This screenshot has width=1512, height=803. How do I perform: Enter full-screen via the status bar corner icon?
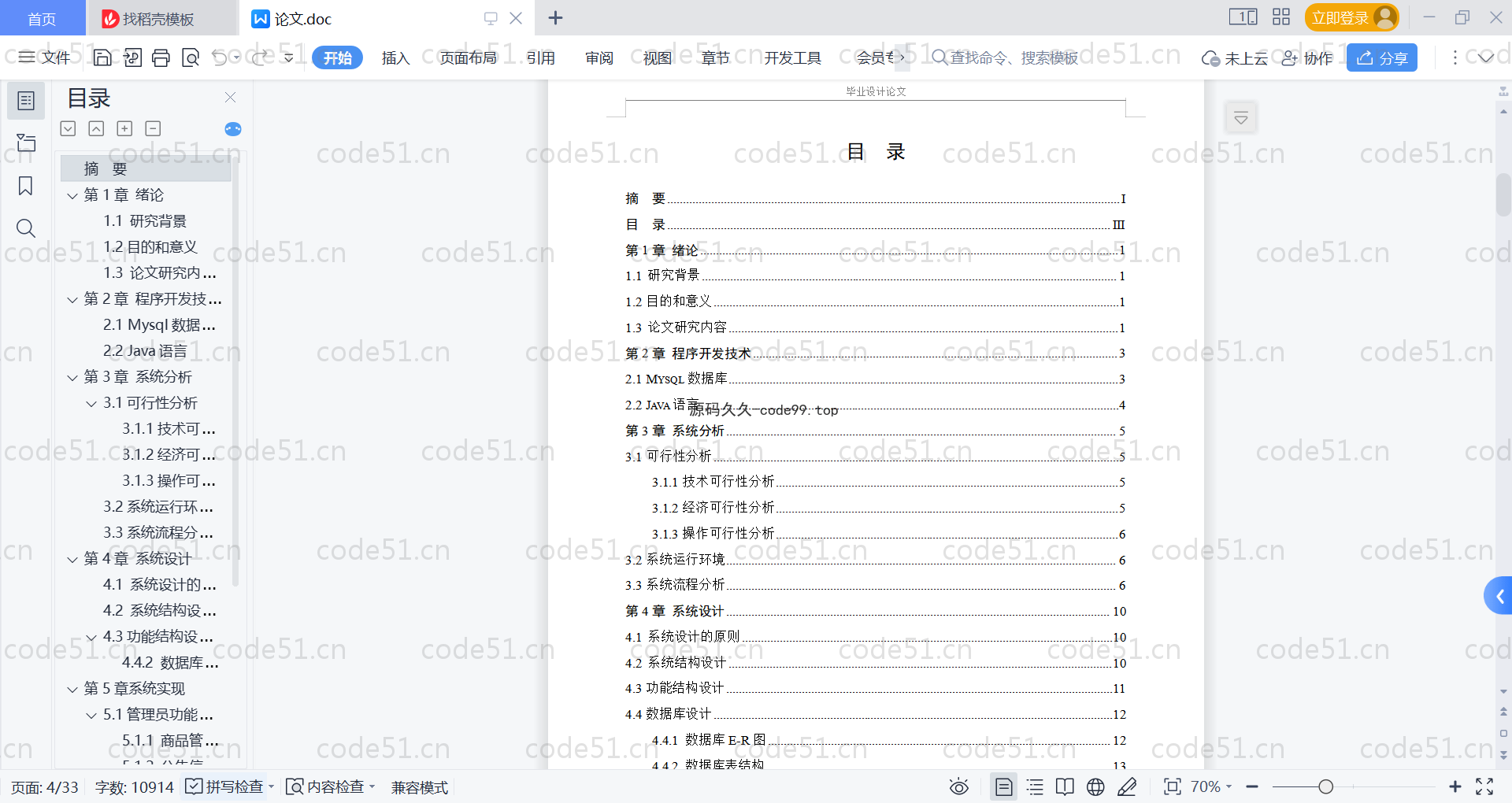1484,786
